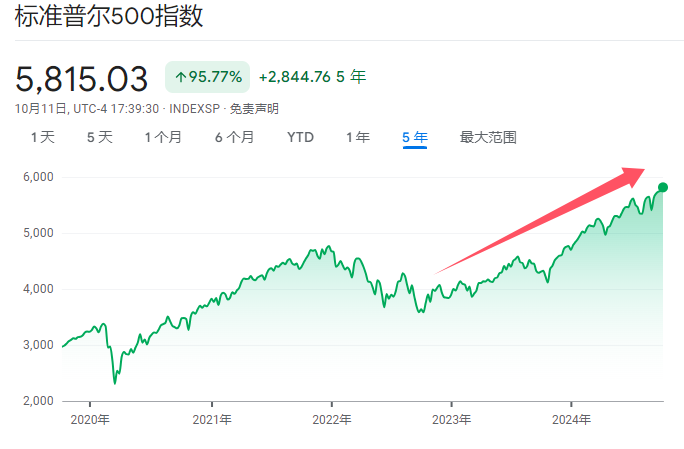Switch to the 5天 range tab
The width and height of the screenshot is (684, 449).
point(99,137)
